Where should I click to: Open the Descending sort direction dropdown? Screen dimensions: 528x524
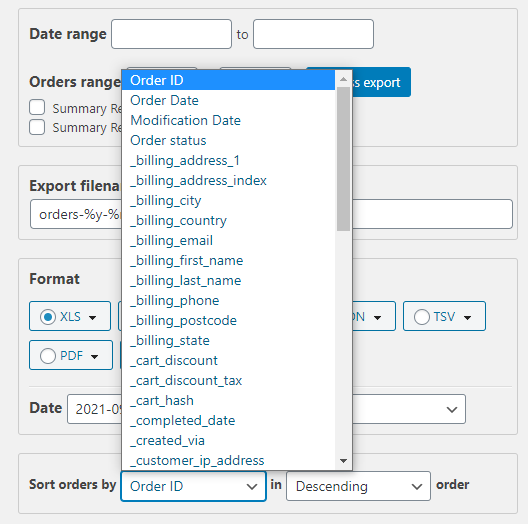click(x=358, y=486)
